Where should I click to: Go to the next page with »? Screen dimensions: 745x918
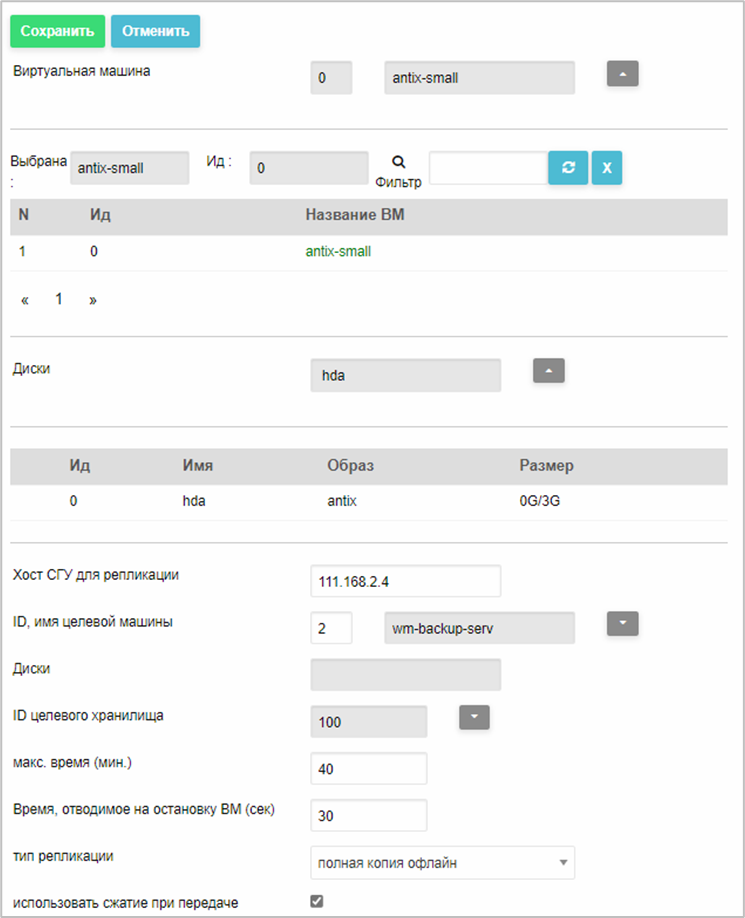tap(92, 300)
